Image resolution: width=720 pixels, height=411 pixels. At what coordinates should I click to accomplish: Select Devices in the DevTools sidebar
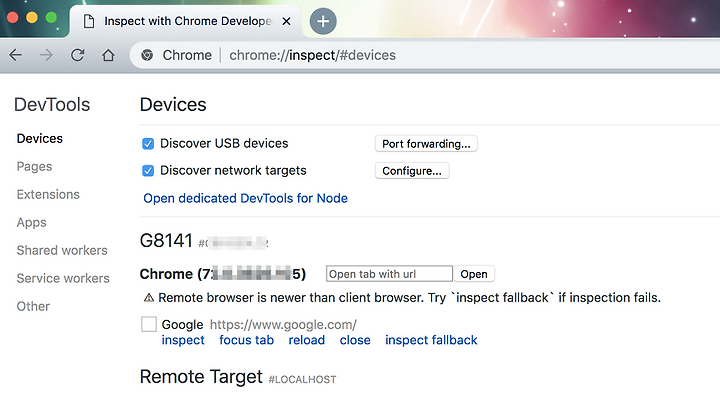(x=39, y=139)
